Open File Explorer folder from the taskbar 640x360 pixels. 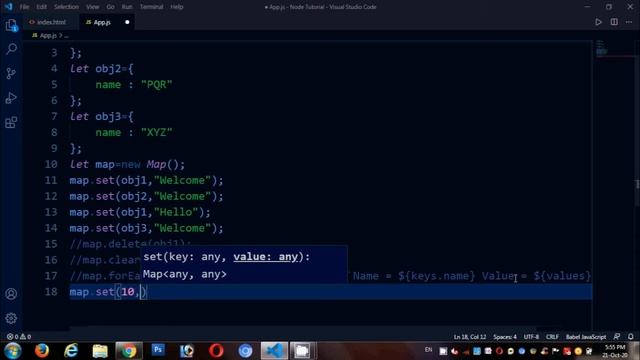point(100,351)
